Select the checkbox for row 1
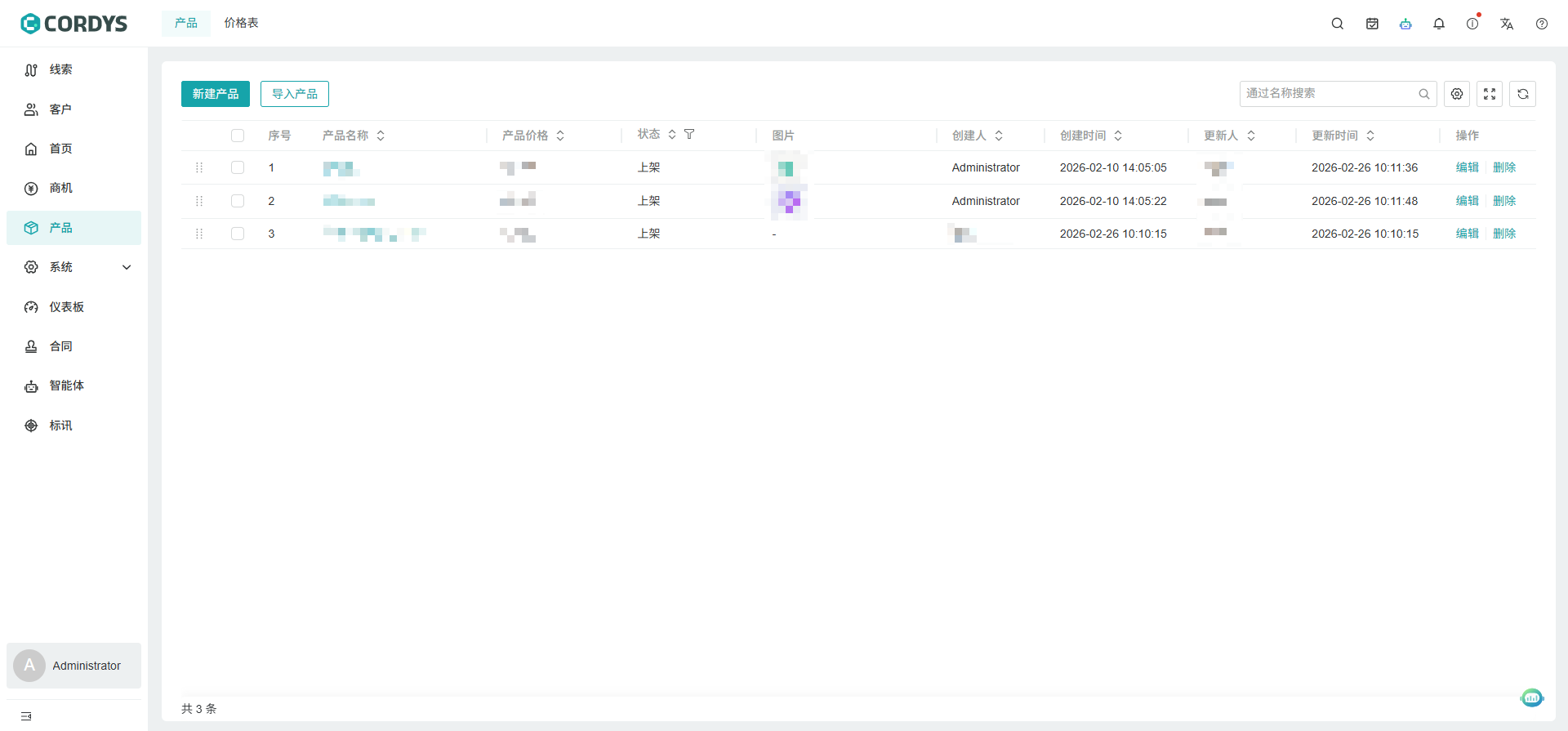This screenshot has width=1568, height=731. pos(238,167)
